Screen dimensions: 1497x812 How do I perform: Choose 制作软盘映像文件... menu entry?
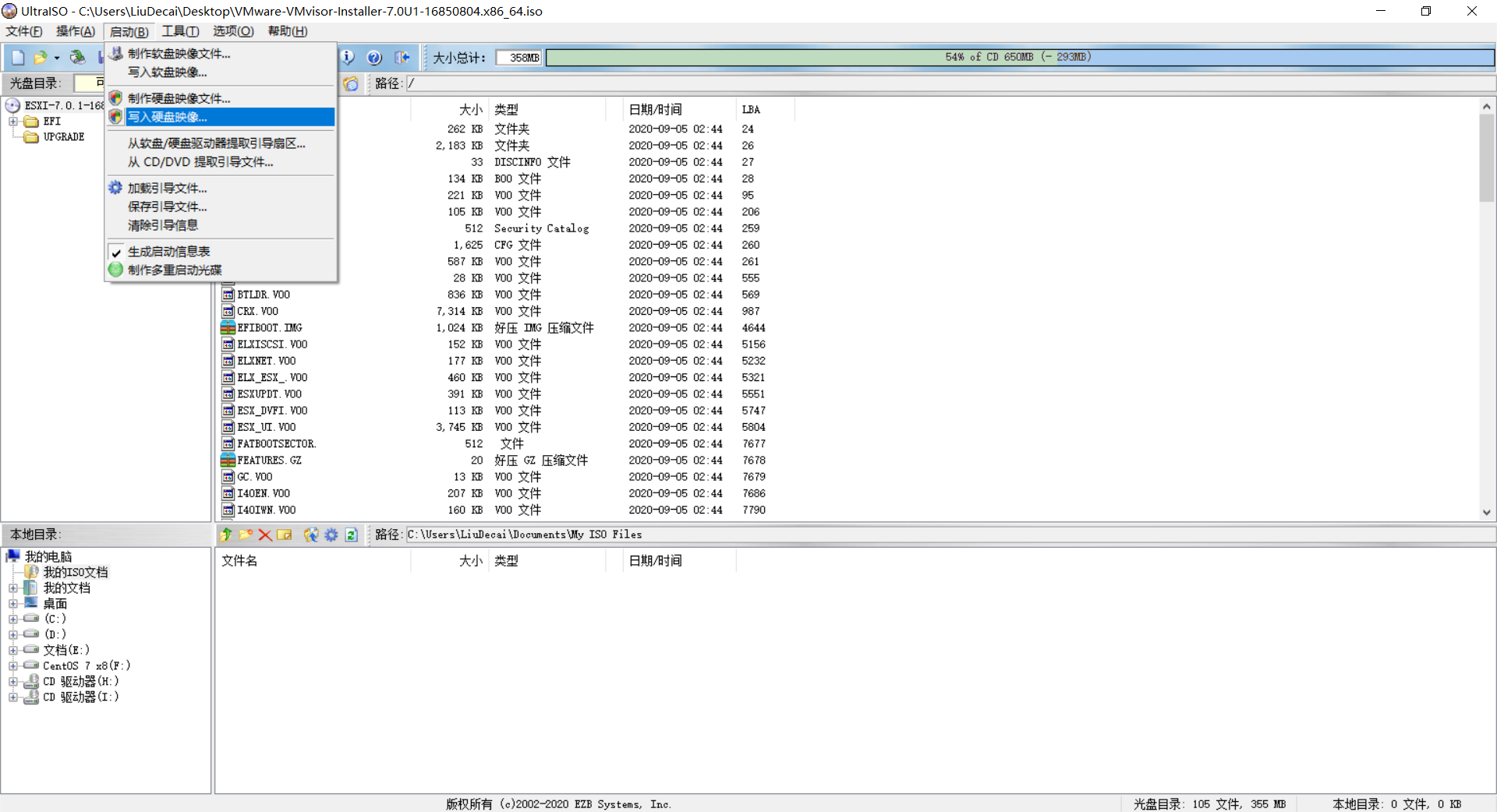pyautogui.click(x=221, y=54)
